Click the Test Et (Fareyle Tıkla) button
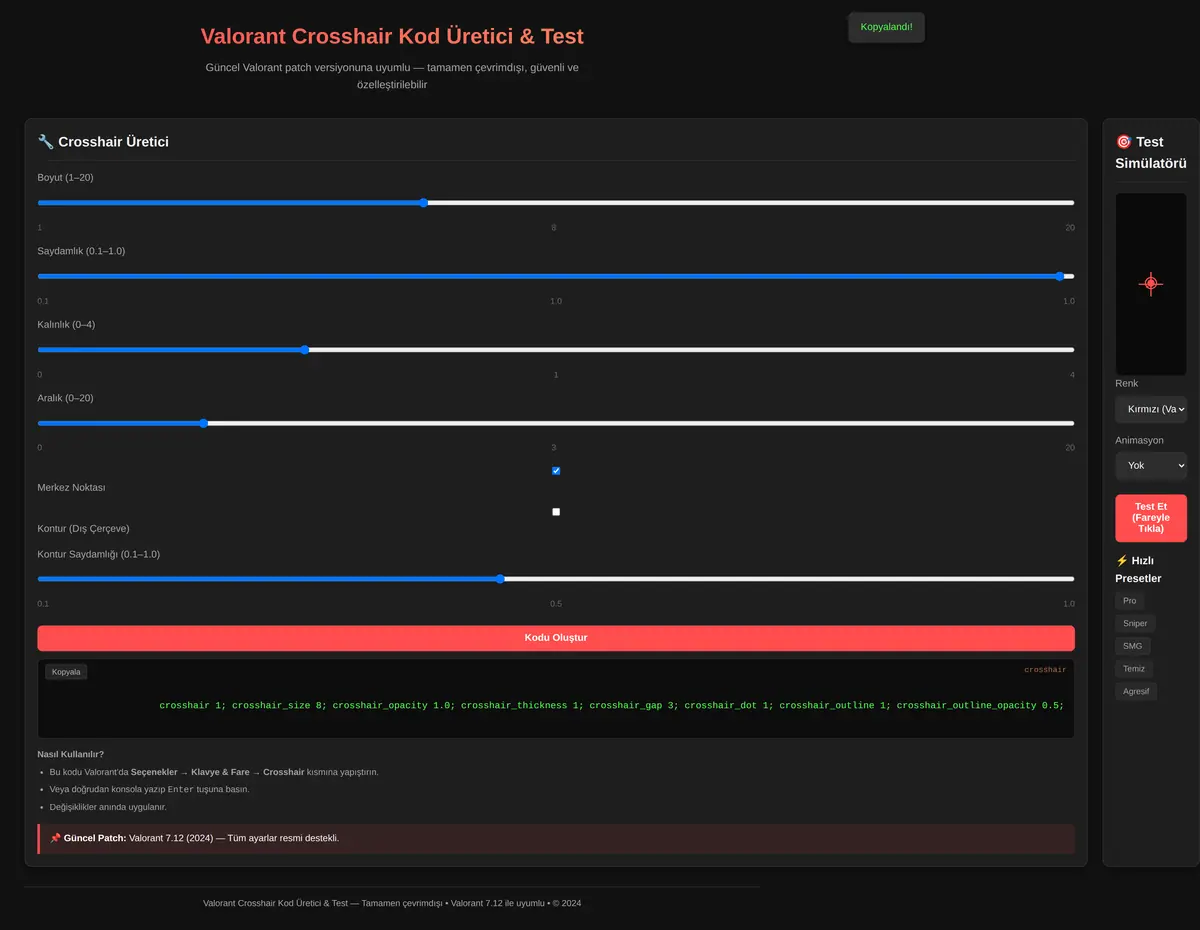1200x930 pixels. coord(1151,518)
